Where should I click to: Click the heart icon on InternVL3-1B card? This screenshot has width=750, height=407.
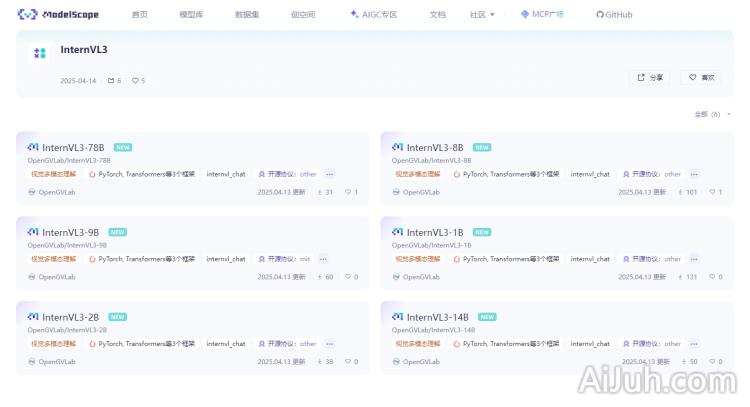[x=712, y=277]
